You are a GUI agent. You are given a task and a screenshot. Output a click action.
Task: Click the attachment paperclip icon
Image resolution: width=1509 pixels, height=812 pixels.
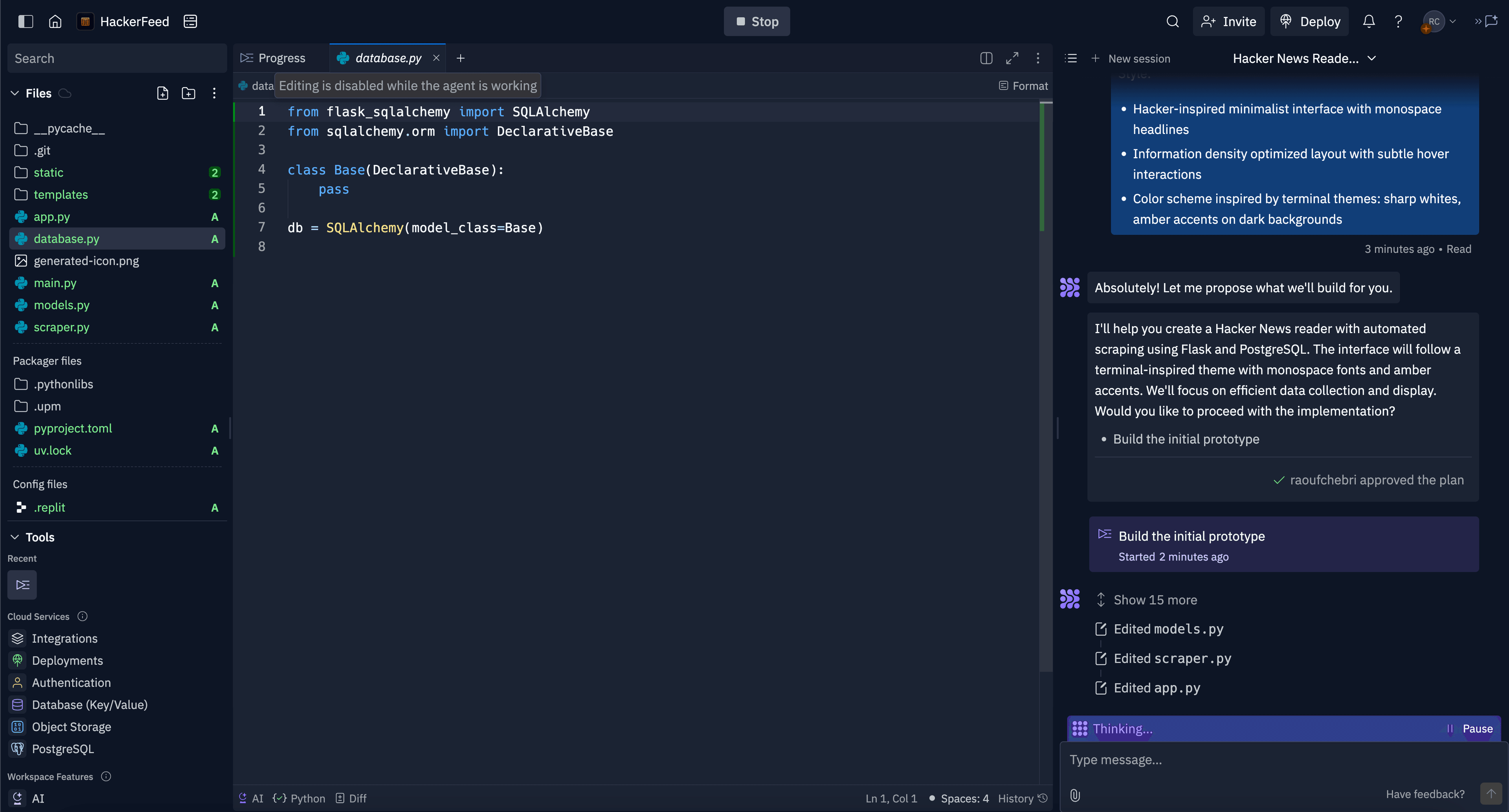[1075, 794]
